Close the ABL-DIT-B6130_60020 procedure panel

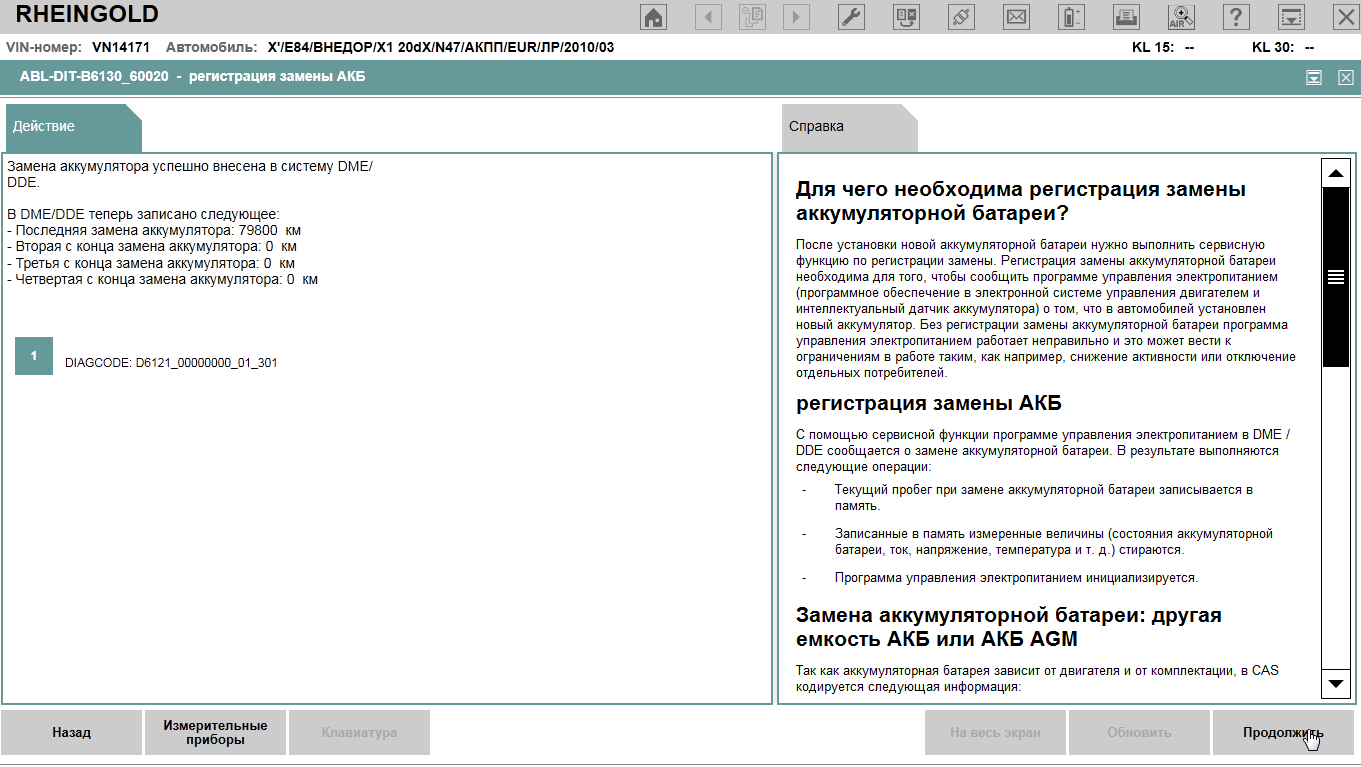tap(1346, 77)
